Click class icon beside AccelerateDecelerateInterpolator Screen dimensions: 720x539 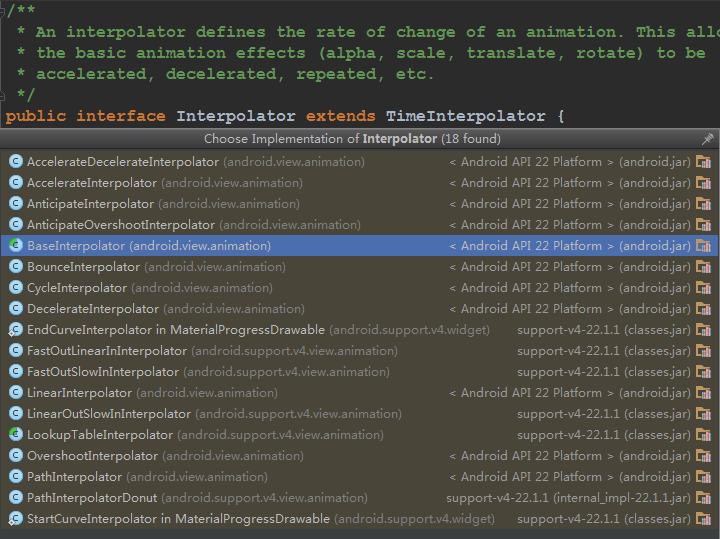tap(15, 162)
